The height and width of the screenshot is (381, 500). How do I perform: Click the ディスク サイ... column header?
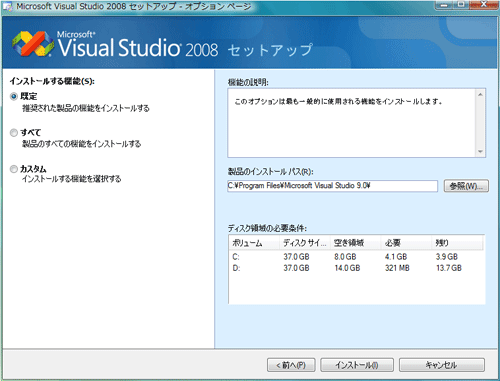tap(305, 243)
